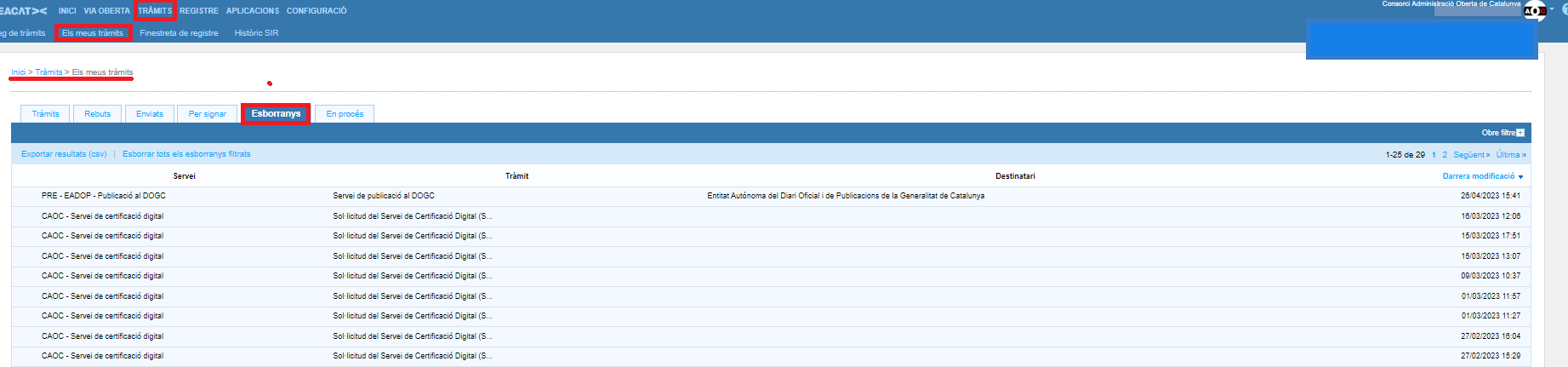Export results as CSV
The width and height of the screenshot is (1568, 367).
coord(64,154)
